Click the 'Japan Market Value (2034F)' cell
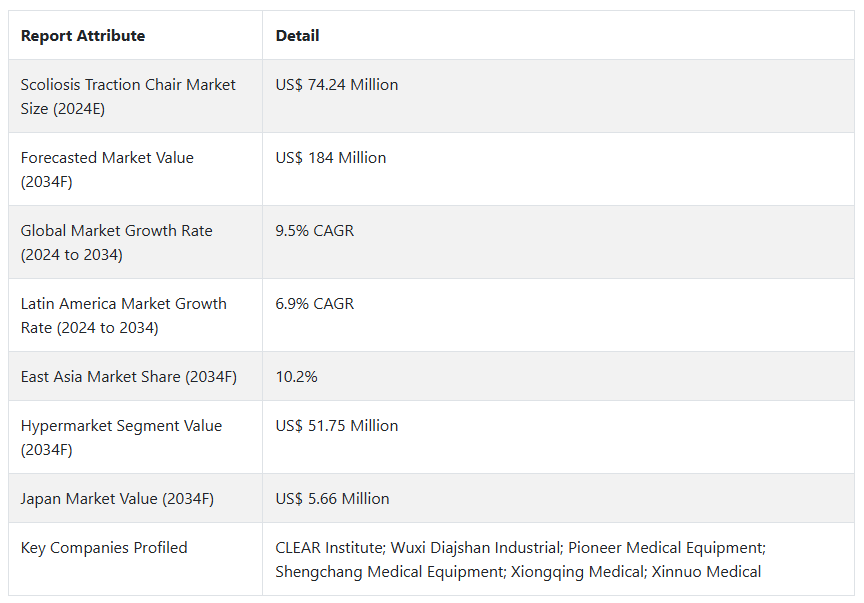Viewport: 864px width, 603px height. coord(117,499)
